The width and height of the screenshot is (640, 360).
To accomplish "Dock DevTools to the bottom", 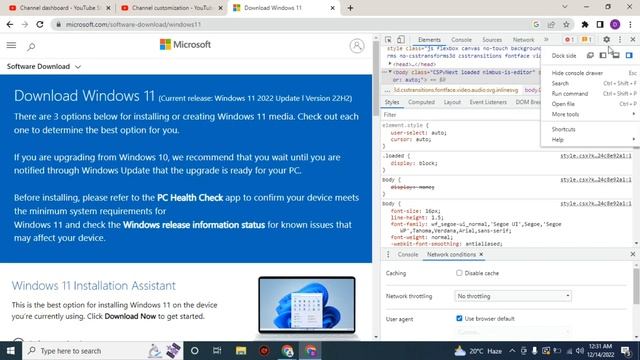I will [x=616, y=55].
